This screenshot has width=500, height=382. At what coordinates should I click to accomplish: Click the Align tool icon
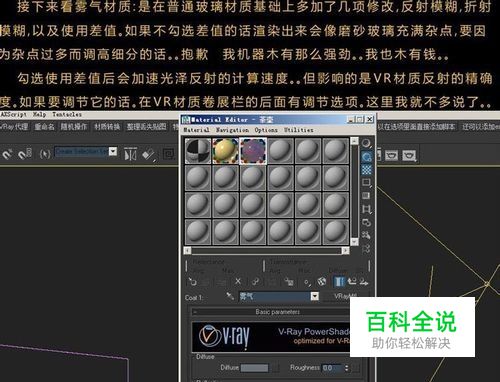(149, 155)
